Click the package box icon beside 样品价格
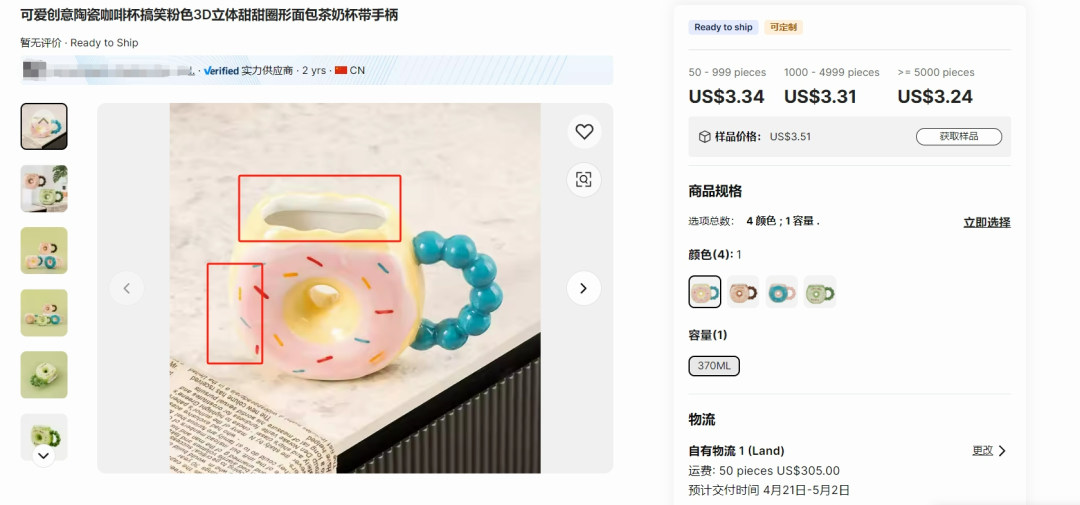1080x505 pixels. coord(705,136)
